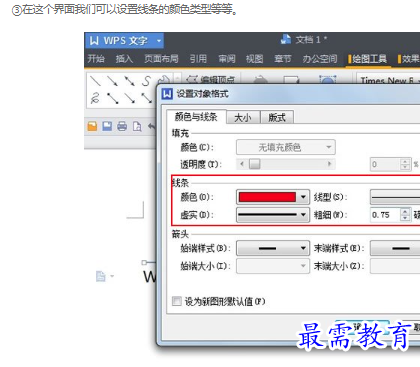This screenshot has height=367, width=420.
Task: Click the transparency percent input field
Action: click(x=385, y=164)
